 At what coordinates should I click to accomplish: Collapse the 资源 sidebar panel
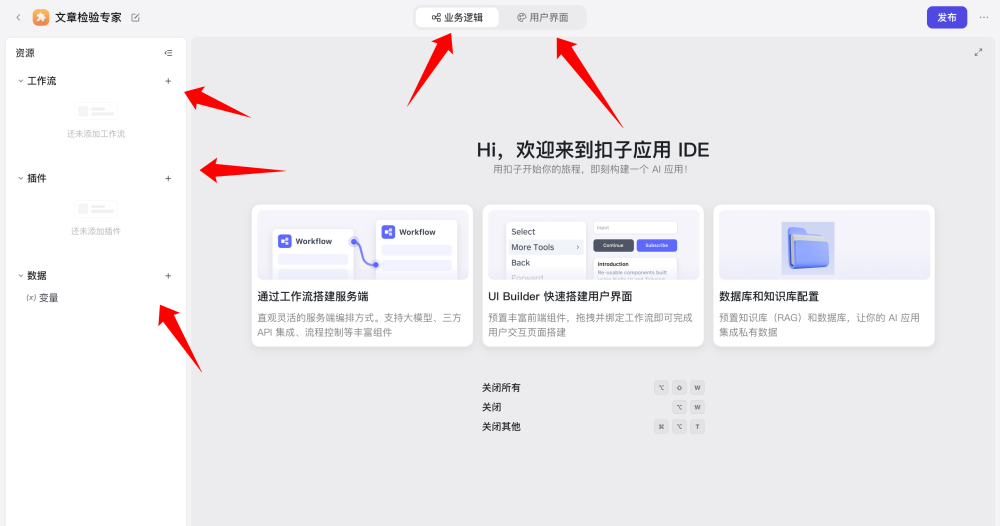tap(168, 53)
